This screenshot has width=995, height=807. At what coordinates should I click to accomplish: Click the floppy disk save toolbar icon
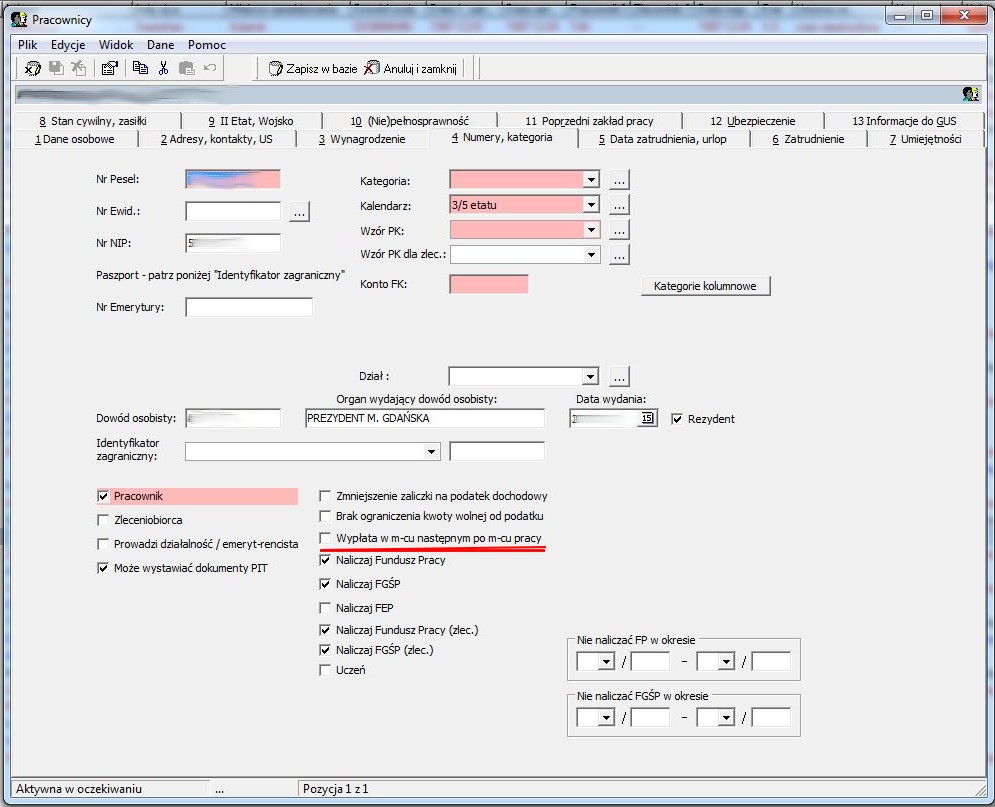(x=56, y=68)
